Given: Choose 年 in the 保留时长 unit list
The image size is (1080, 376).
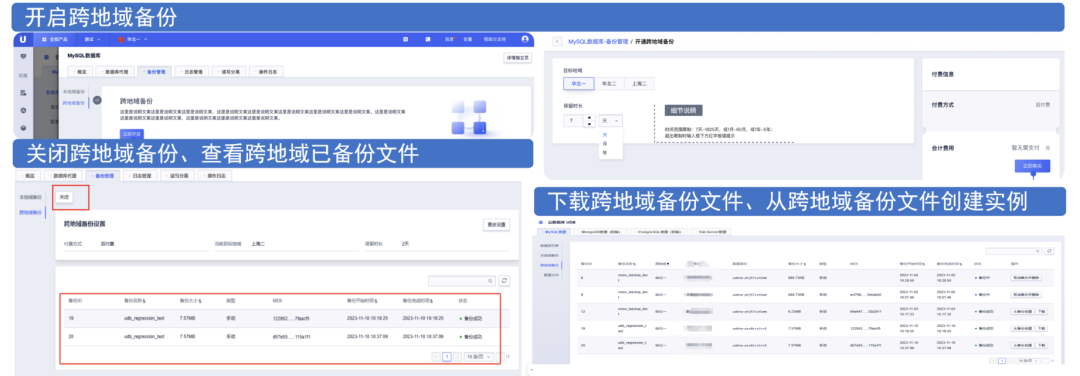Looking at the screenshot, I should [605, 153].
